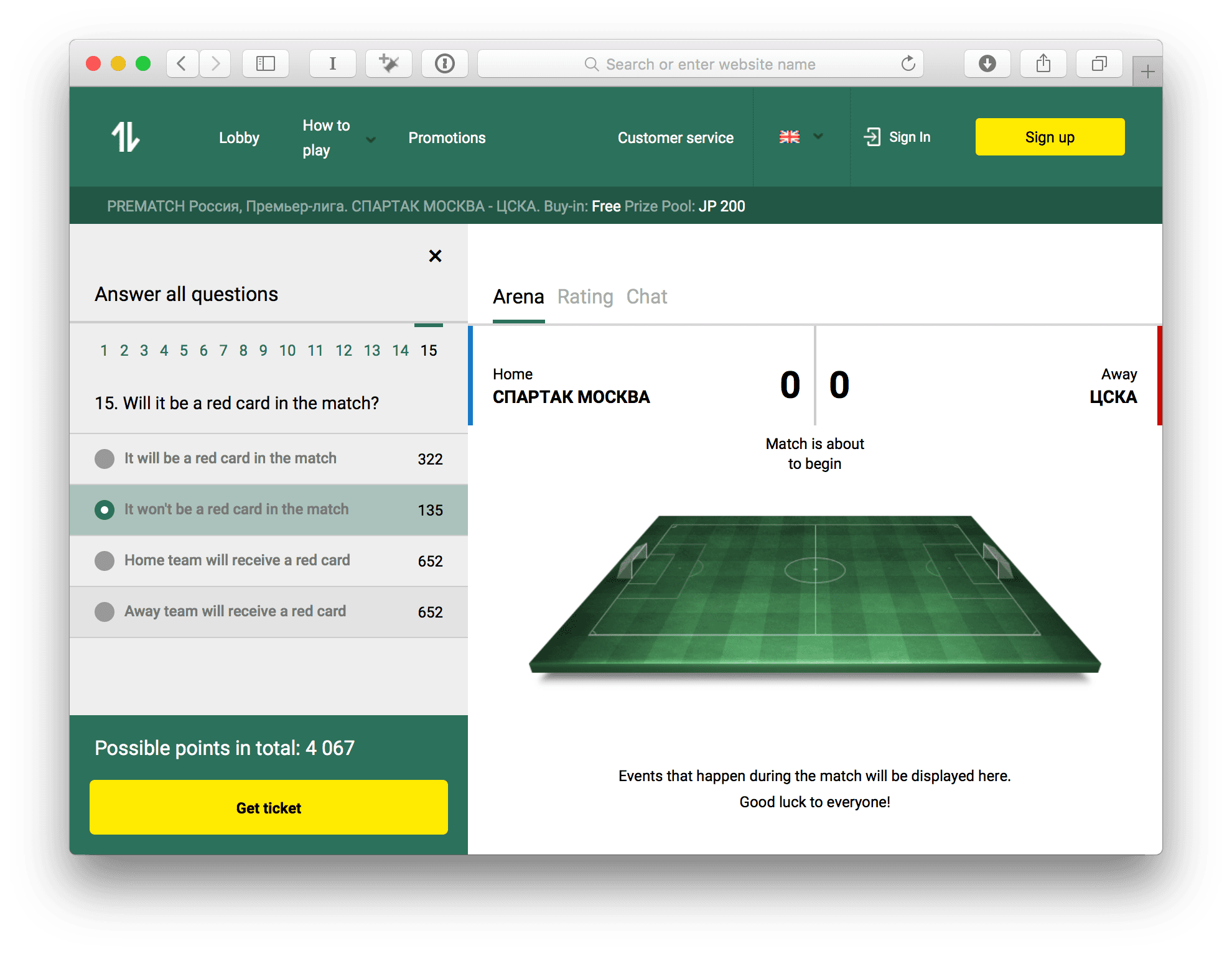The width and height of the screenshot is (1232, 954).
Task: Click the browser address search field
Action: (701, 63)
